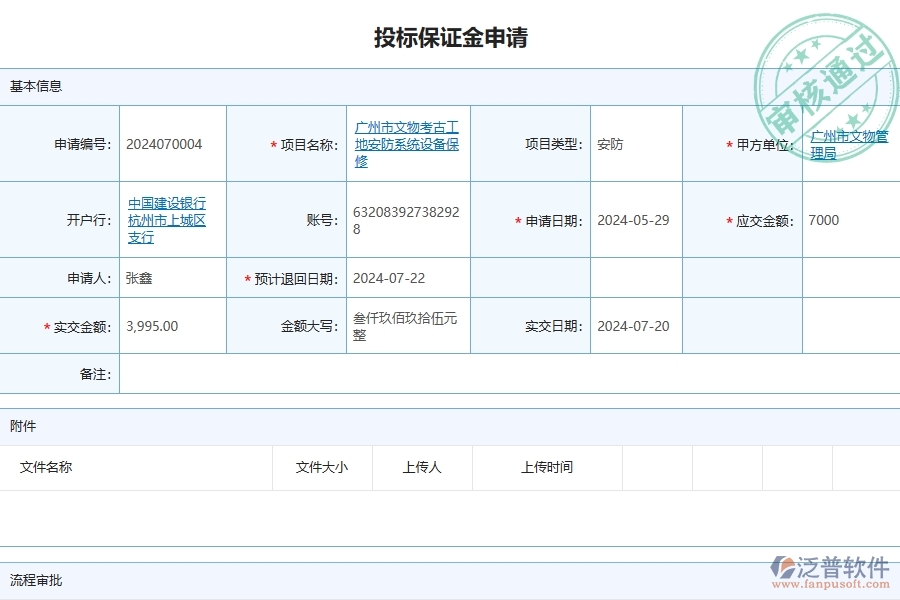Click the 实交日期 value 2024-07-20

633,325
